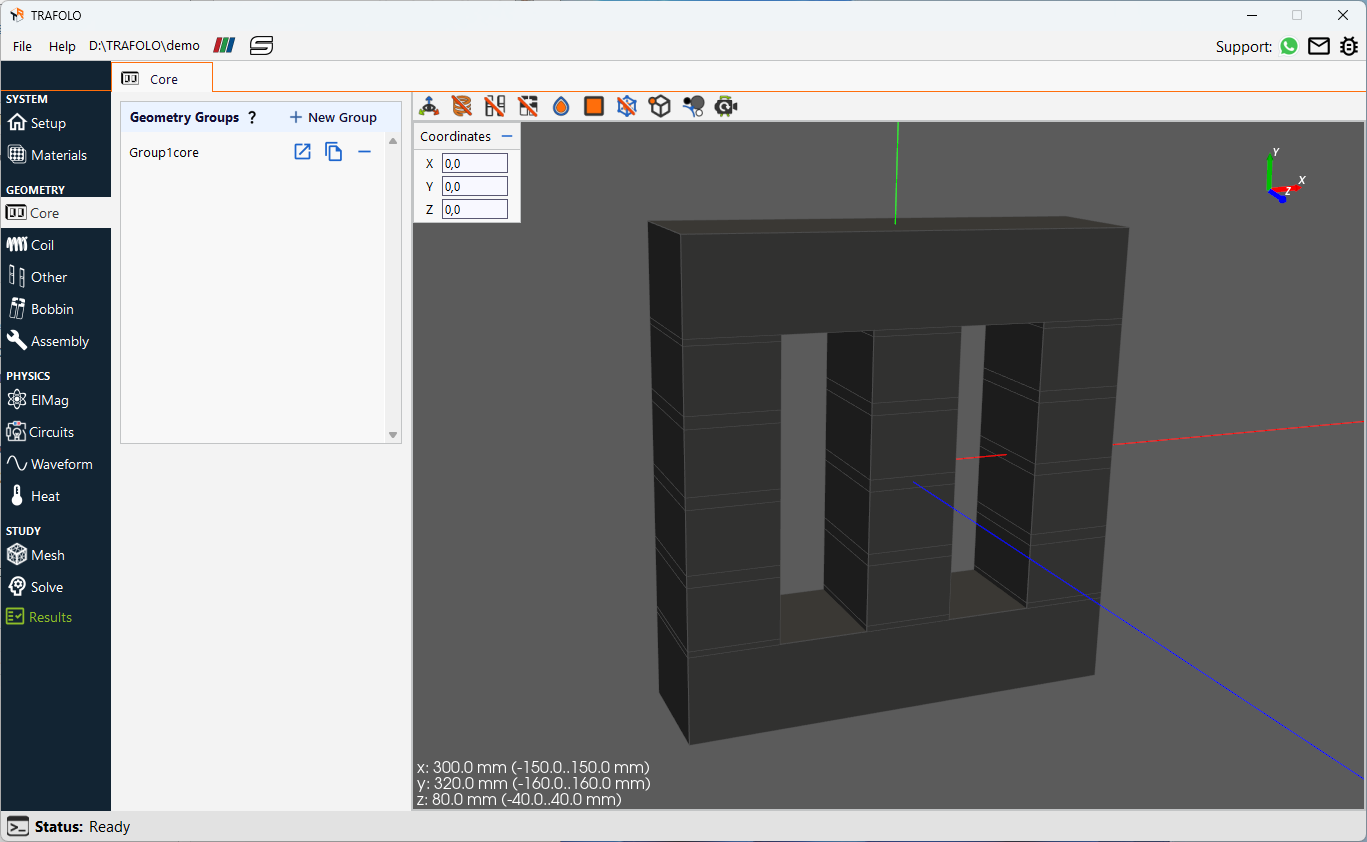
Task: Click the measurement probe icon on the toolbar
Action: 692,105
